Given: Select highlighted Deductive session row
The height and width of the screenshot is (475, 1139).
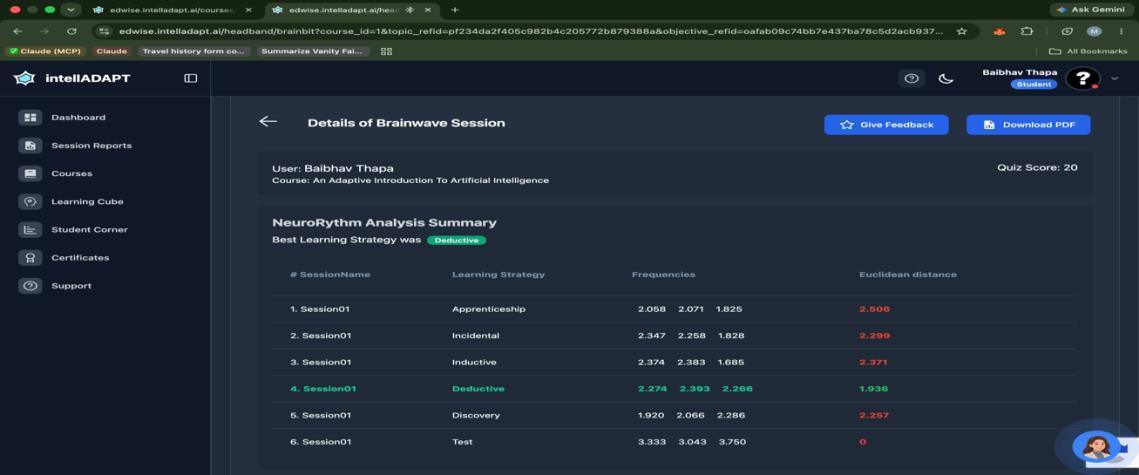Looking at the screenshot, I should 674,389.
